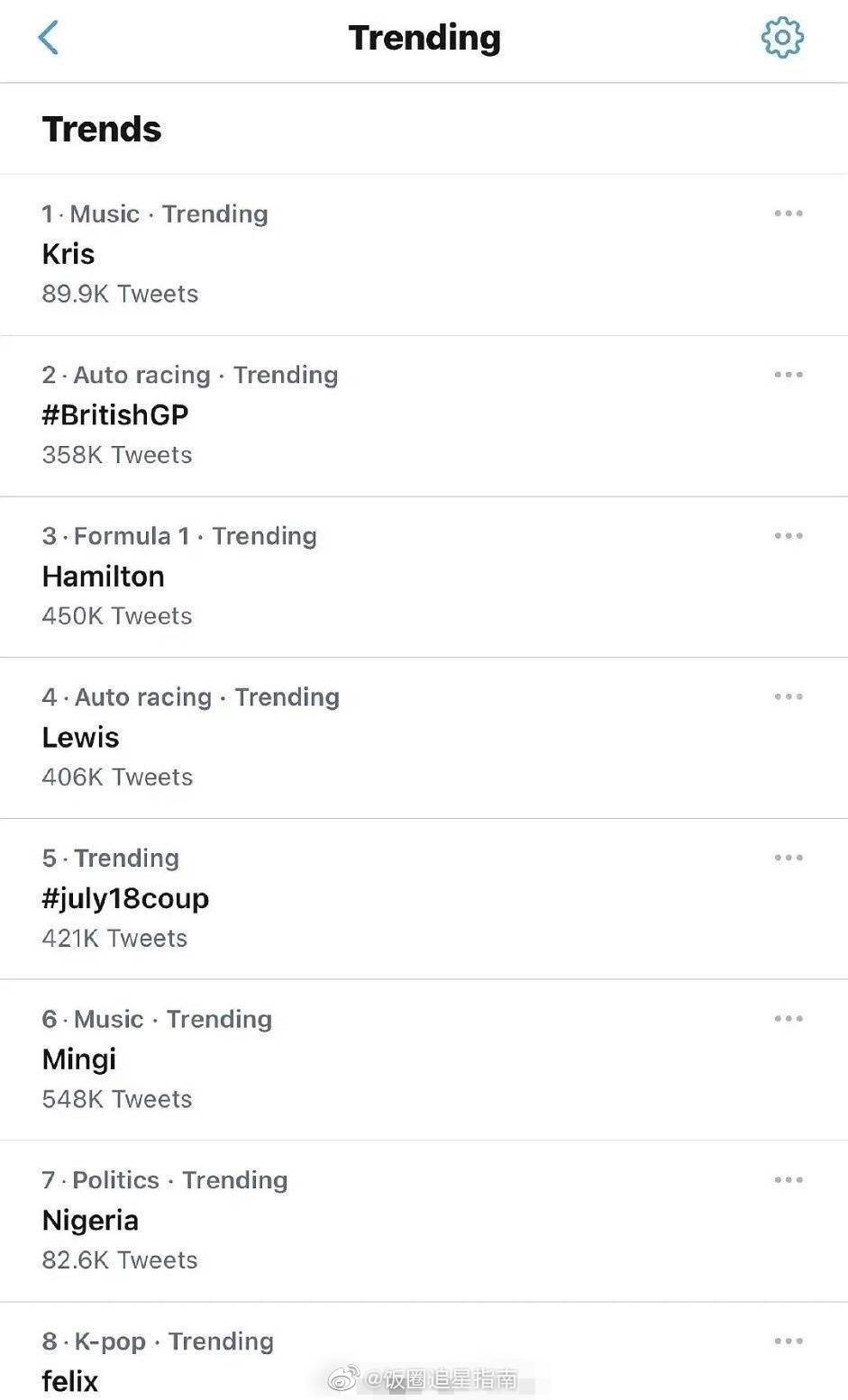Open the #BritishGP hashtag trend
Image resolution: width=848 pixels, height=1400 pixels.
115,415
